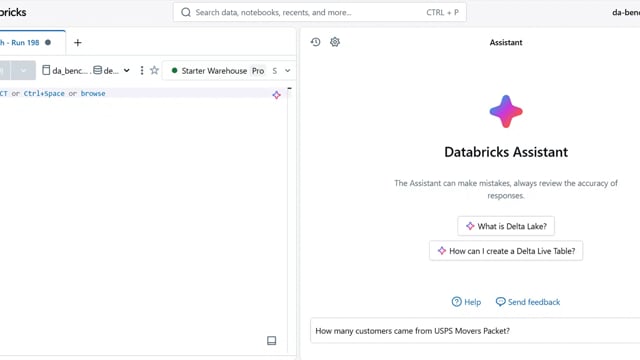Click the Assistant sparkle icon in editor
The height and width of the screenshot is (360, 640).
click(x=276, y=95)
